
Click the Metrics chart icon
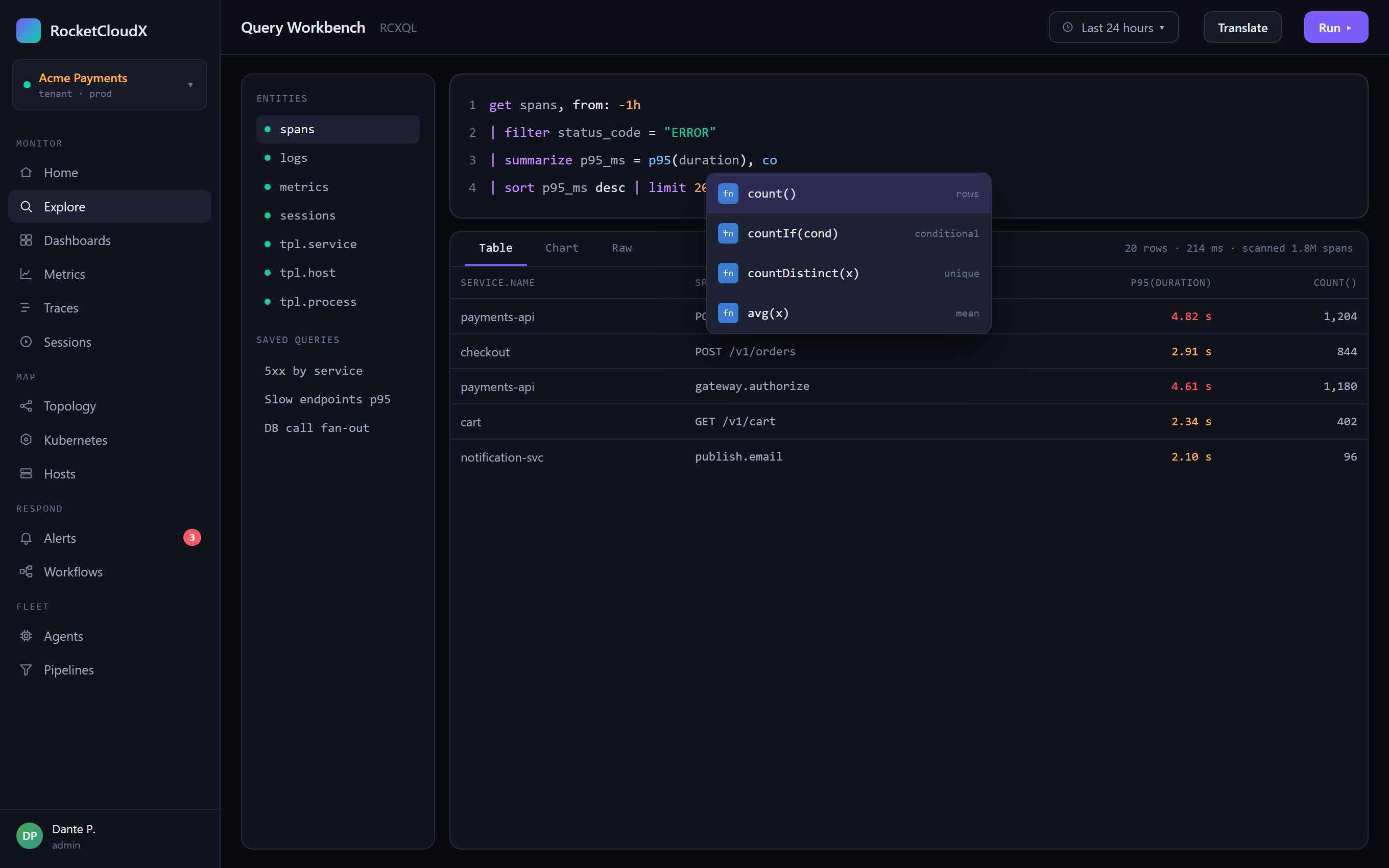26,274
